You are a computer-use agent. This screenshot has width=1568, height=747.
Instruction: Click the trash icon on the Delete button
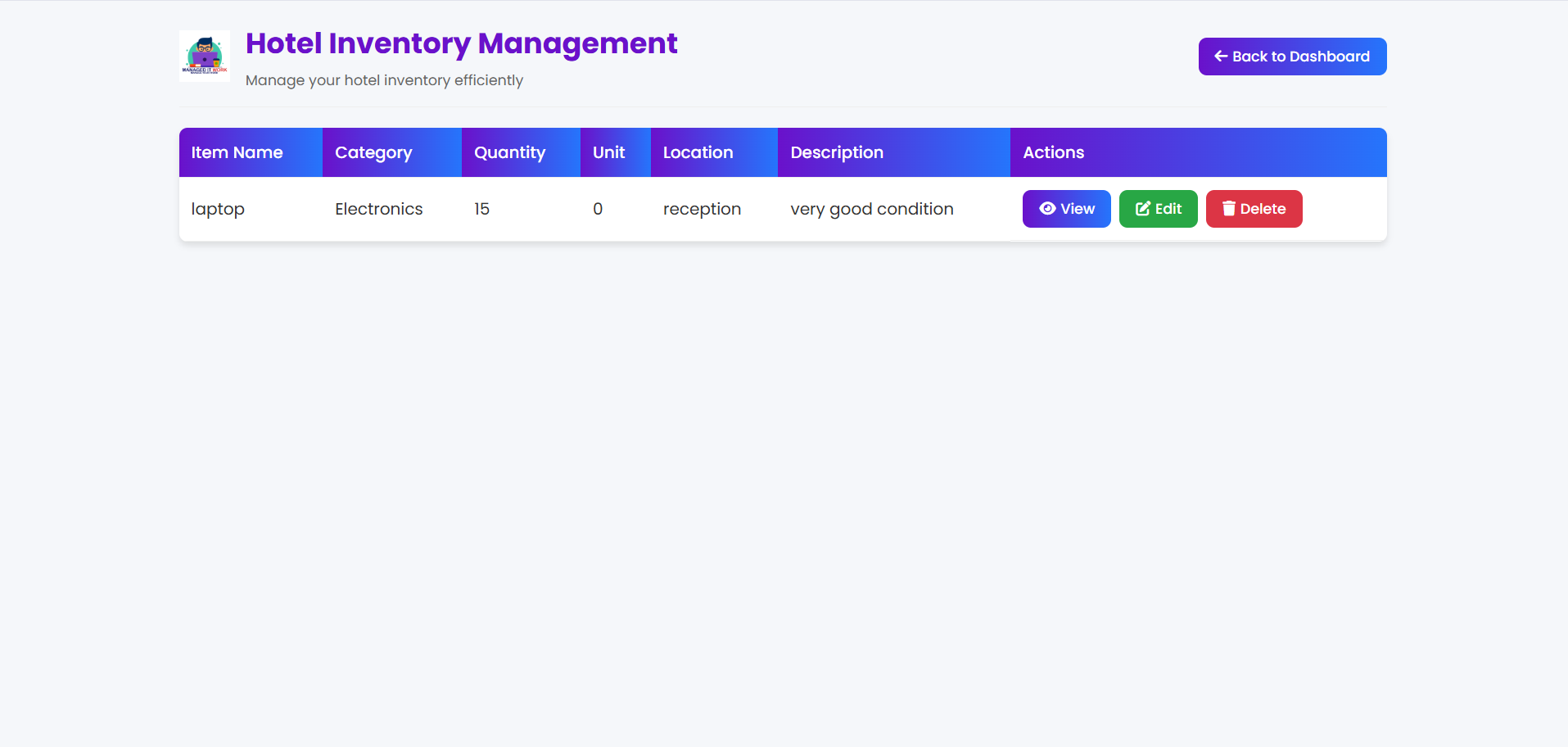(1228, 209)
